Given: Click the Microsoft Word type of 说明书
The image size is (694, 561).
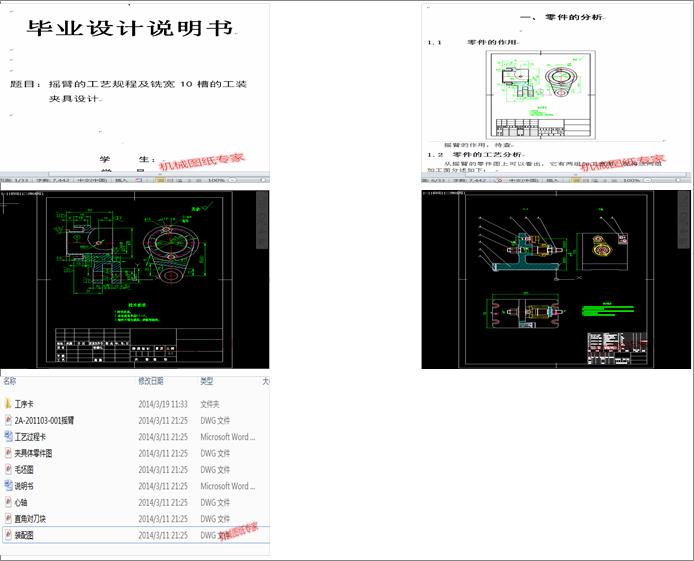Looking at the screenshot, I should 227,486.
